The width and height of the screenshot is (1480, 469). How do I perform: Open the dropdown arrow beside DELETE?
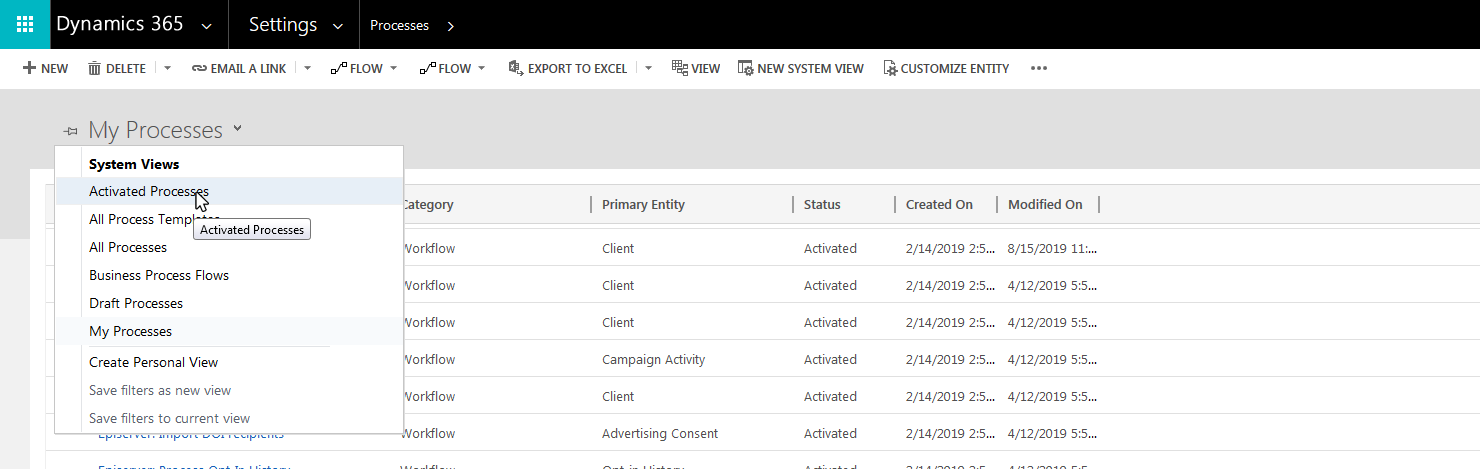(x=167, y=69)
